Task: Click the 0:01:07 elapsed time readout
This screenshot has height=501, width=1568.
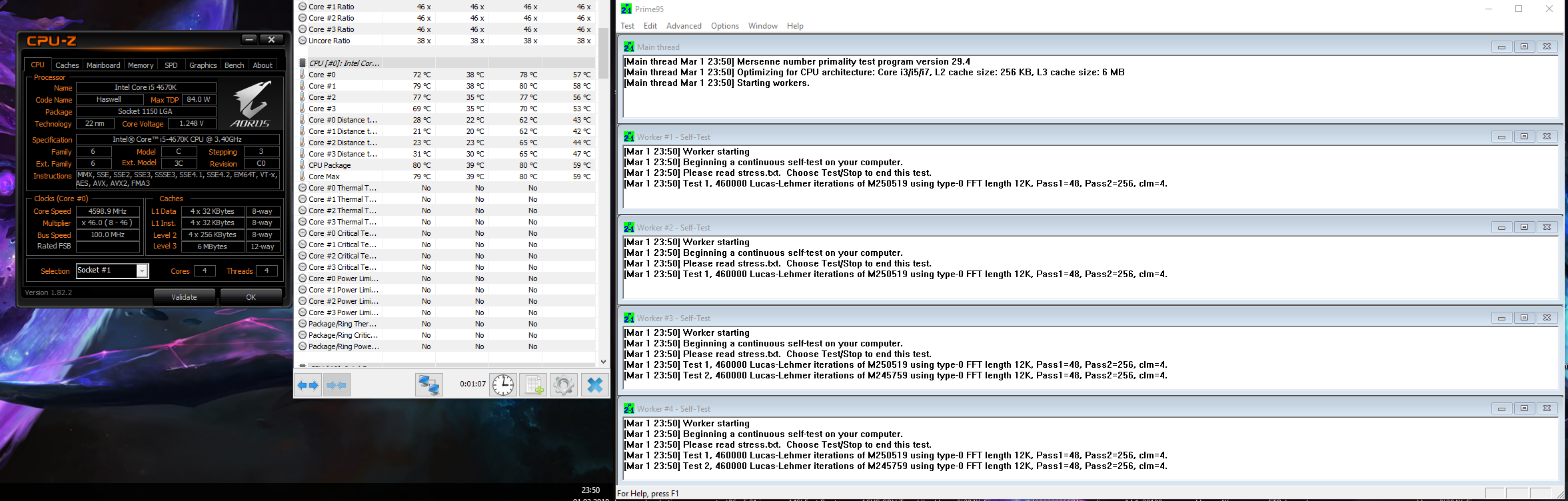Action: [x=472, y=384]
